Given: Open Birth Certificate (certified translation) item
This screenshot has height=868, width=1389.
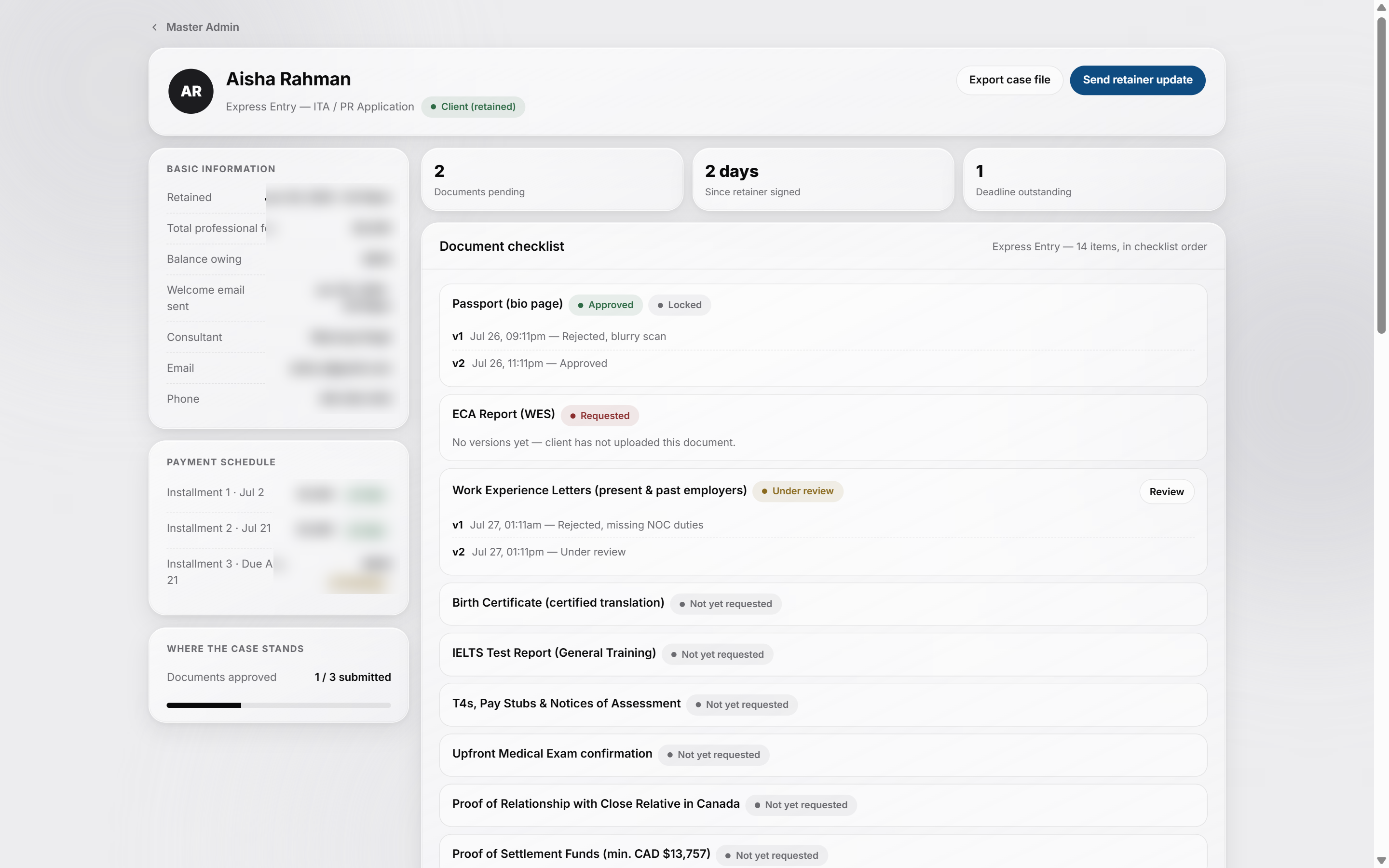Looking at the screenshot, I should (x=822, y=604).
